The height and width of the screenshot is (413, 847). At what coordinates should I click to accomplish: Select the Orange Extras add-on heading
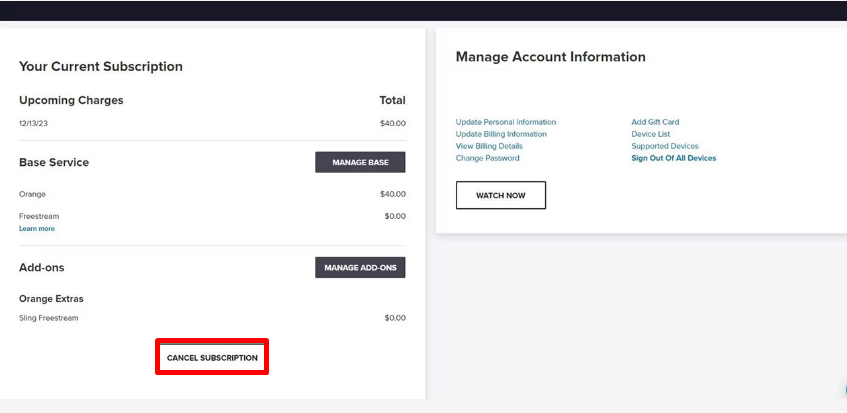coord(52,298)
